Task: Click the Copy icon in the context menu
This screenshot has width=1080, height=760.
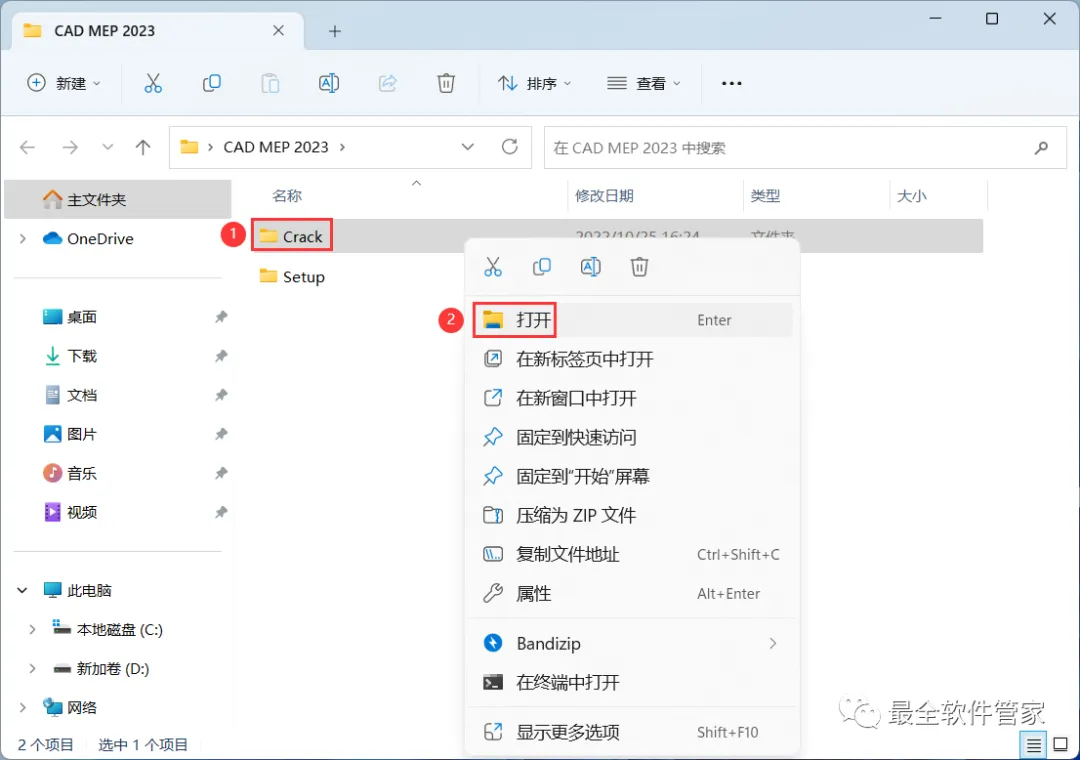Action: (x=542, y=267)
